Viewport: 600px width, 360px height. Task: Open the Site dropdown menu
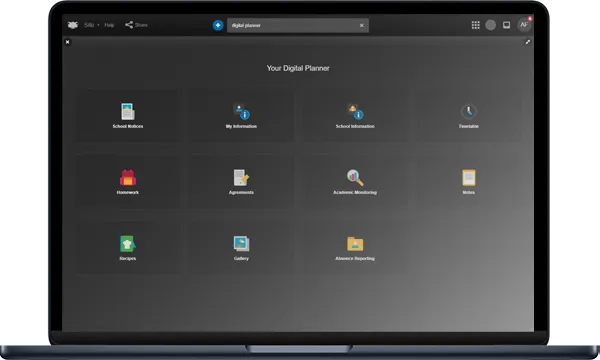[91, 25]
